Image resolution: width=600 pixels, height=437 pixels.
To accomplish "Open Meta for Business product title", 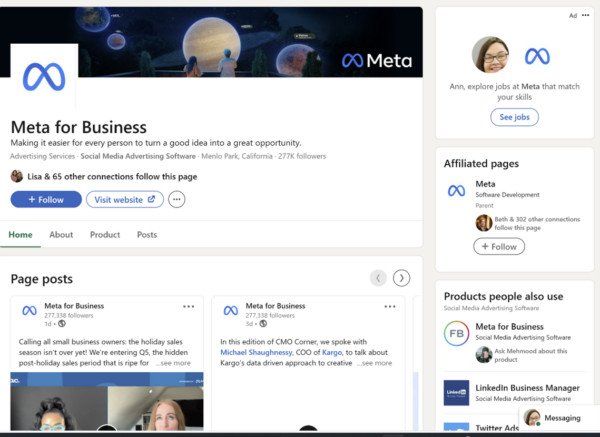I will [x=509, y=326].
